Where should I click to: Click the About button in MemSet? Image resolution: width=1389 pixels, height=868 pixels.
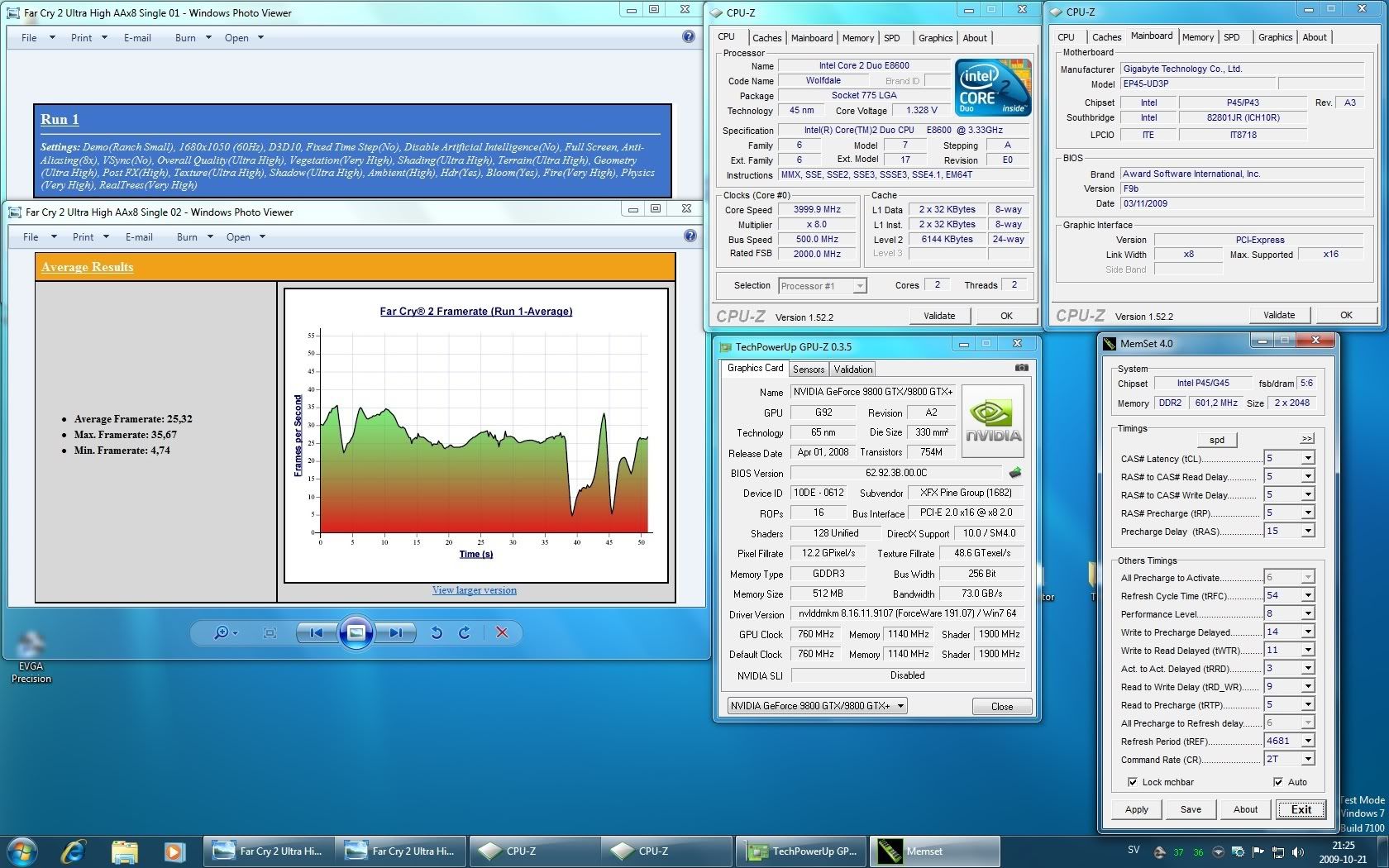coord(1245,809)
